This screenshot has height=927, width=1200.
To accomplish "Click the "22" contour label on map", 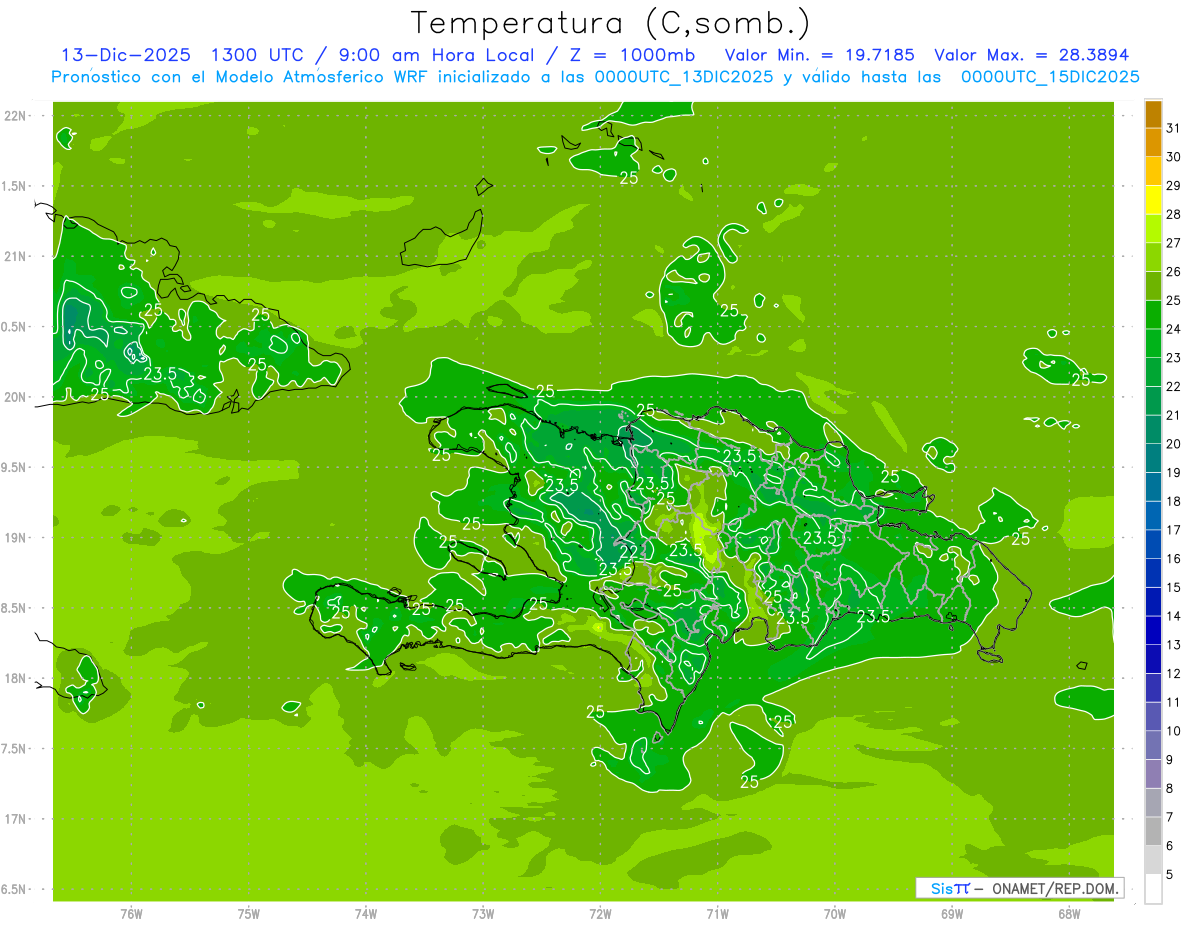I will coord(629,551).
